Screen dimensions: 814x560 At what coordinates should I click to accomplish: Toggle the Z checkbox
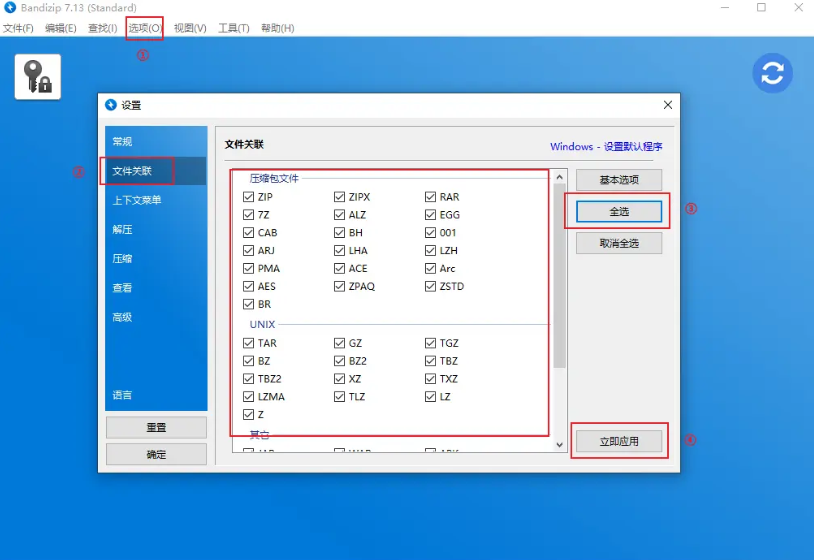tap(248, 414)
